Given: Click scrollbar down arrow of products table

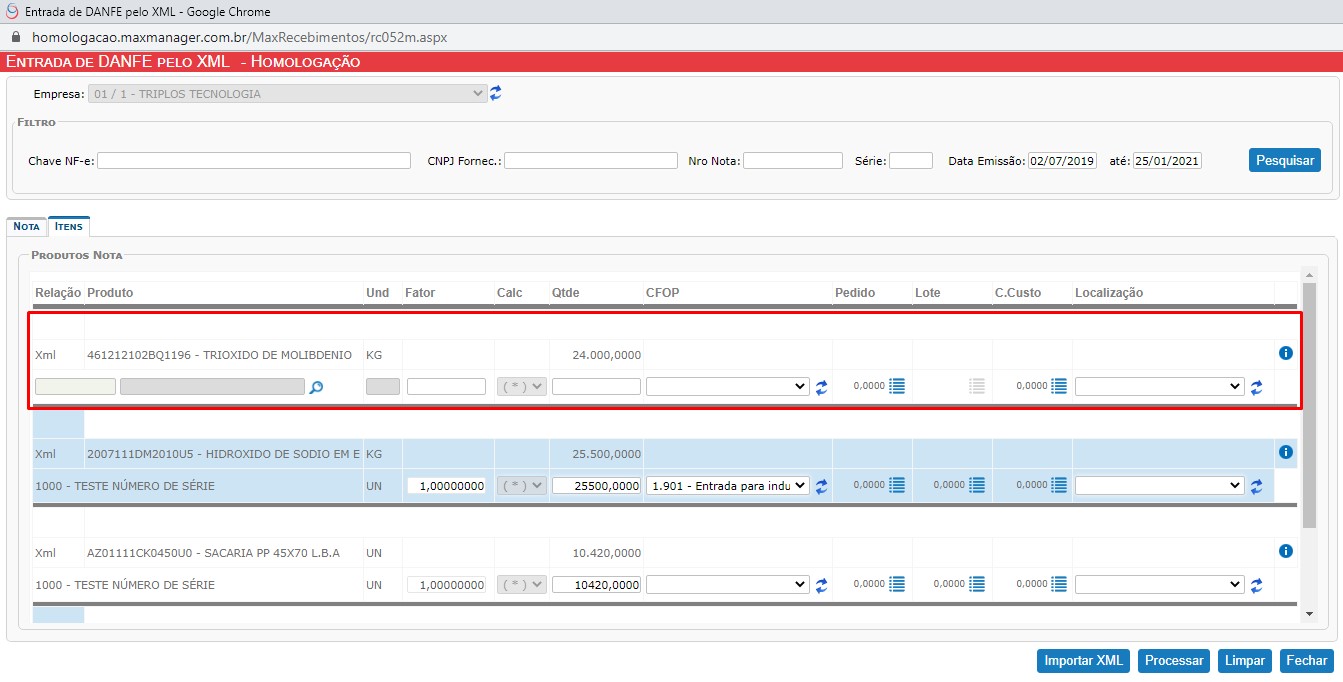Looking at the screenshot, I should pyautogui.click(x=1309, y=613).
